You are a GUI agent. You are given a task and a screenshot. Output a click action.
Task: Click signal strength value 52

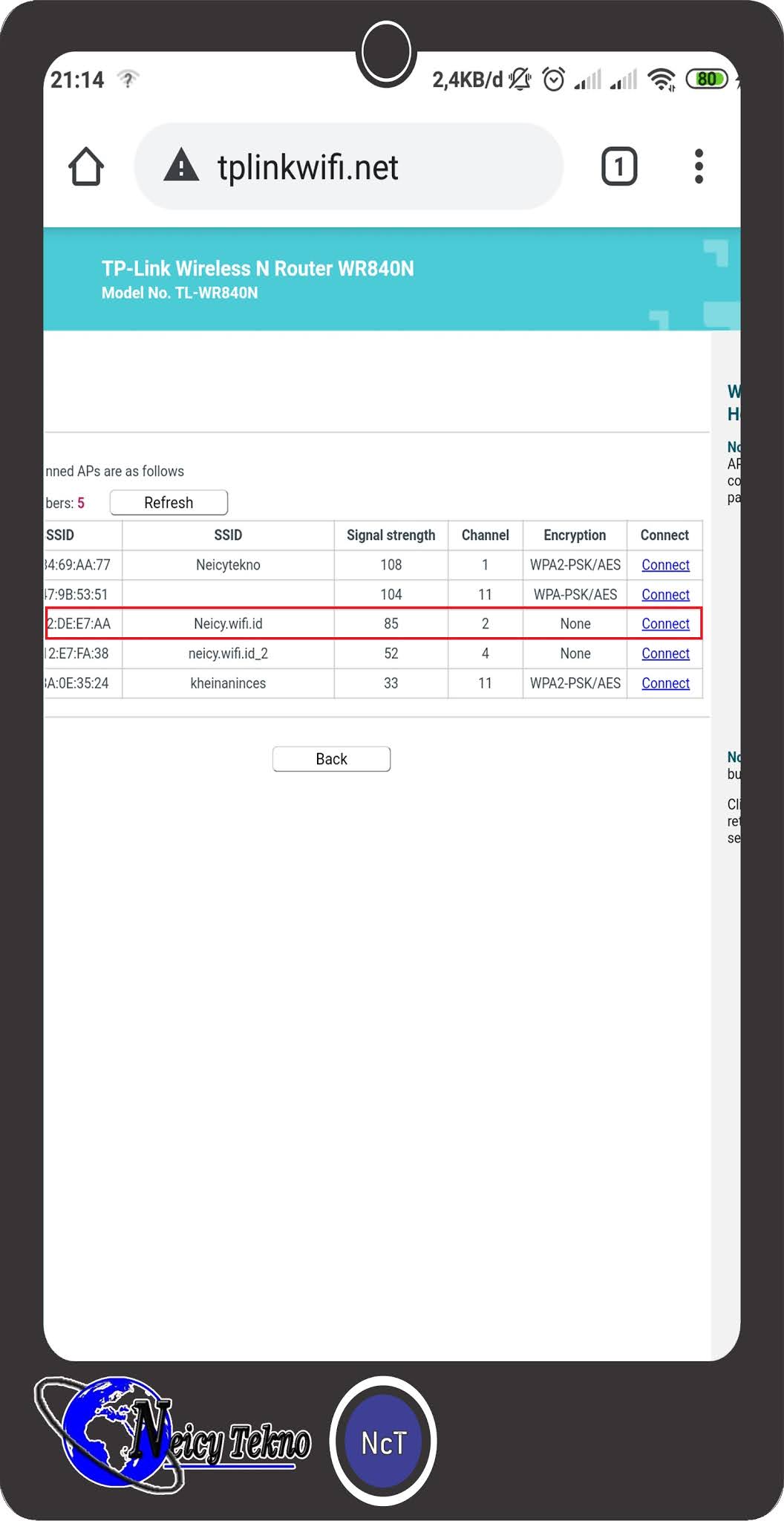point(391,654)
